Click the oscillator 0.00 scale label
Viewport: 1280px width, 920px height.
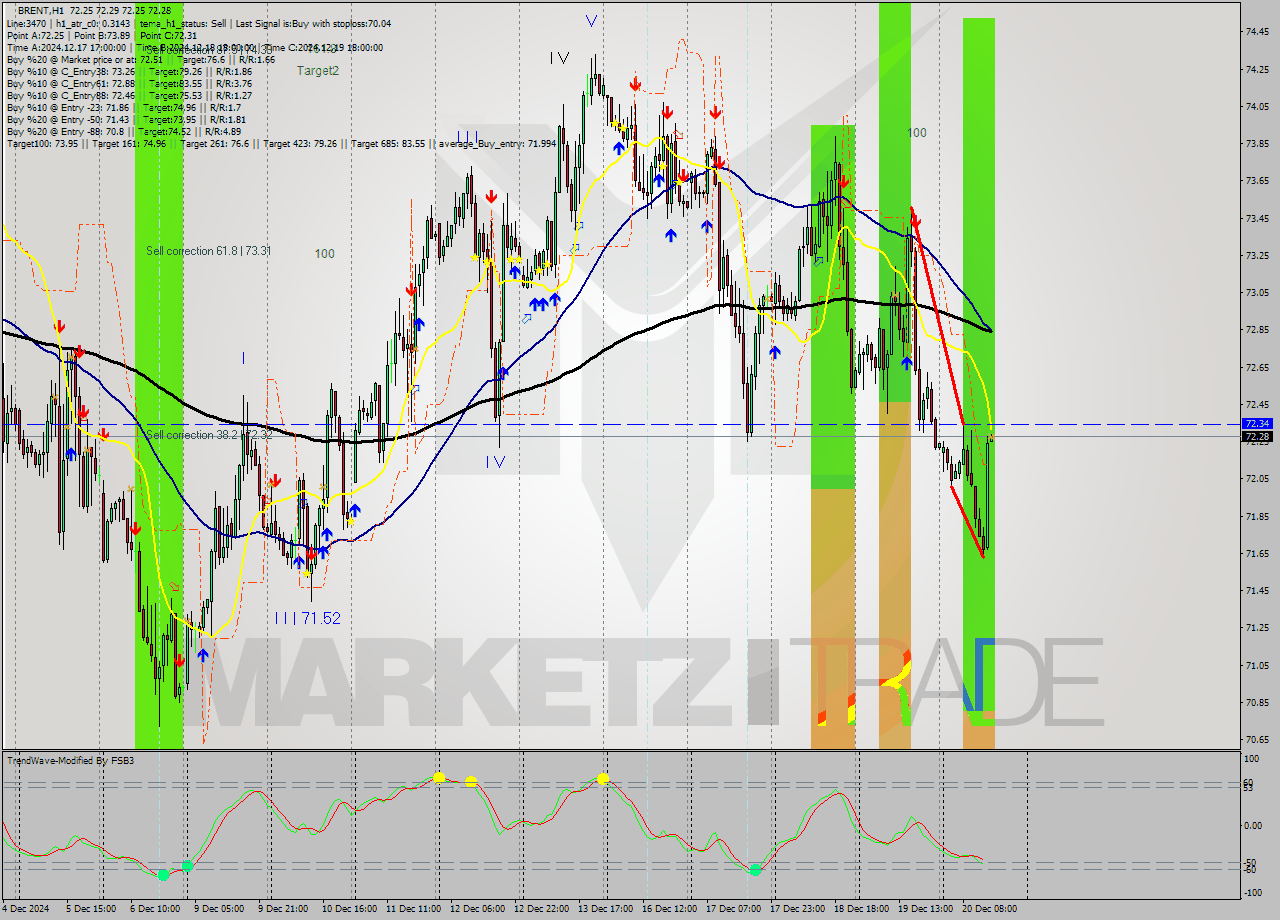1254,826
